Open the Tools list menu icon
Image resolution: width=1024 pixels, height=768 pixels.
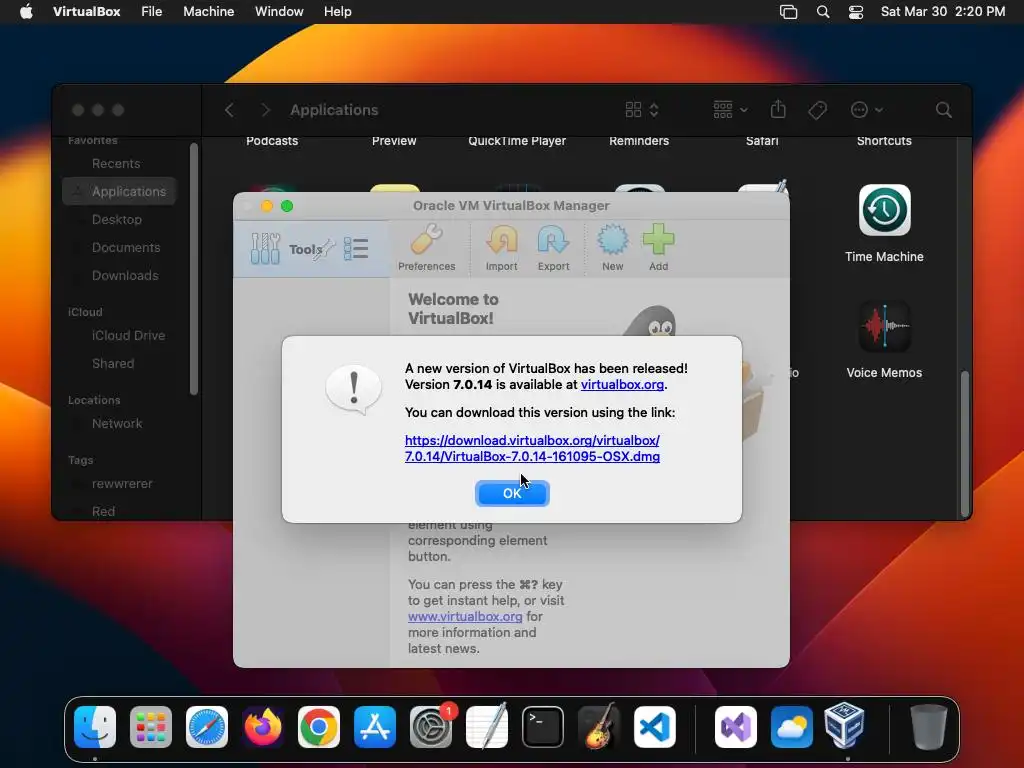pyautogui.click(x=356, y=249)
